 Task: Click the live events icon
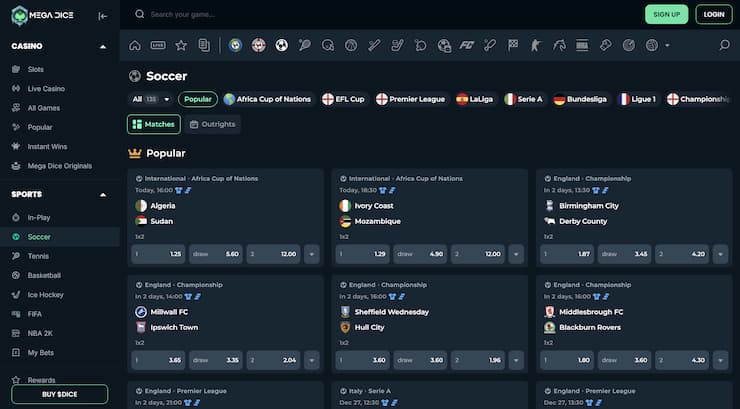158,45
